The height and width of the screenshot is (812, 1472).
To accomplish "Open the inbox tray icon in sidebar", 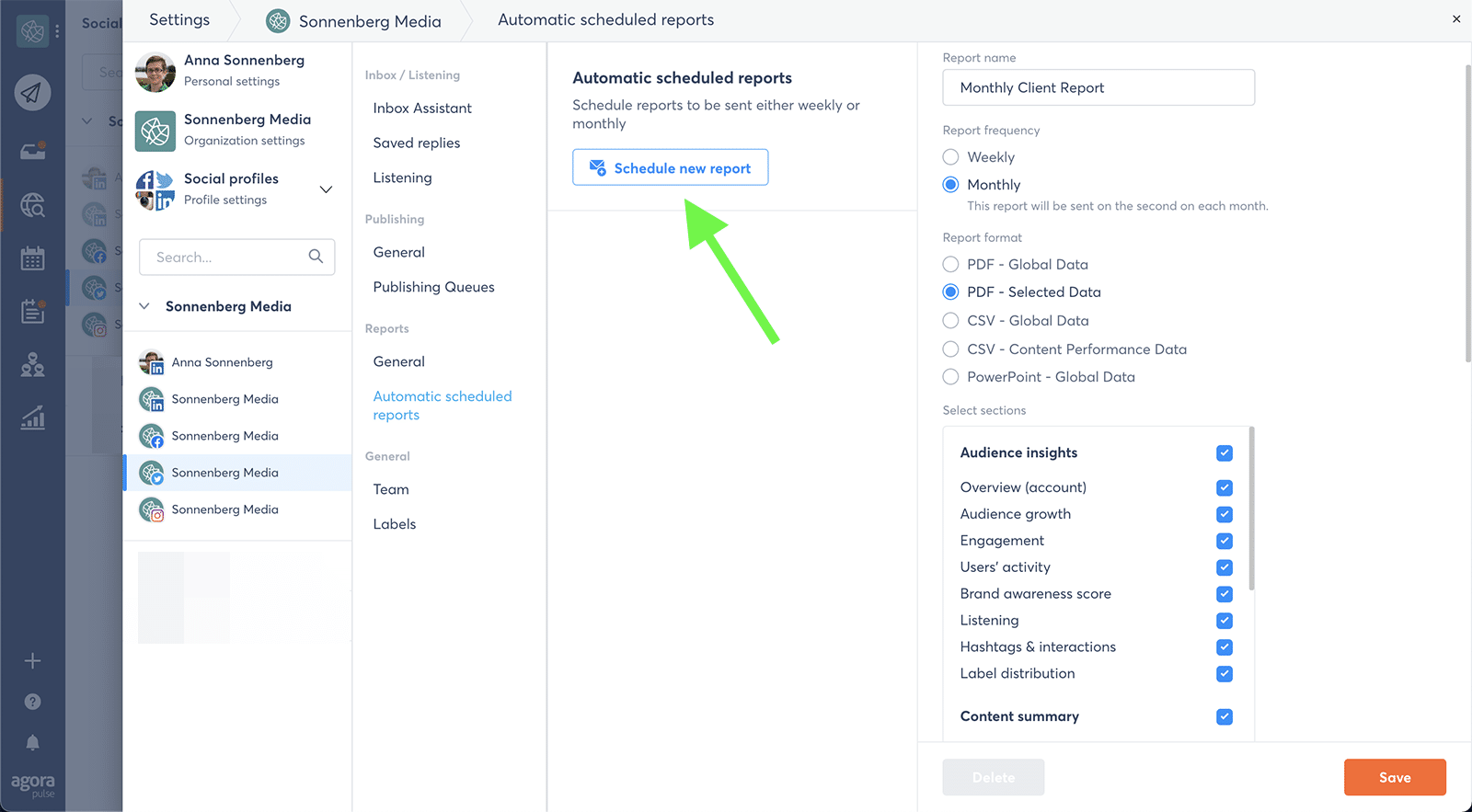I will pyautogui.click(x=32, y=150).
